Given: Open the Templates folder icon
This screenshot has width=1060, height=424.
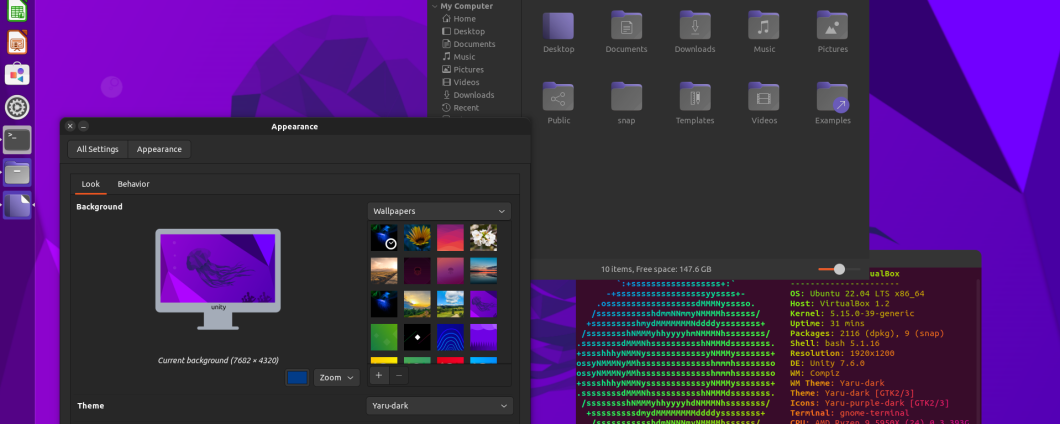Looking at the screenshot, I should click(694, 99).
